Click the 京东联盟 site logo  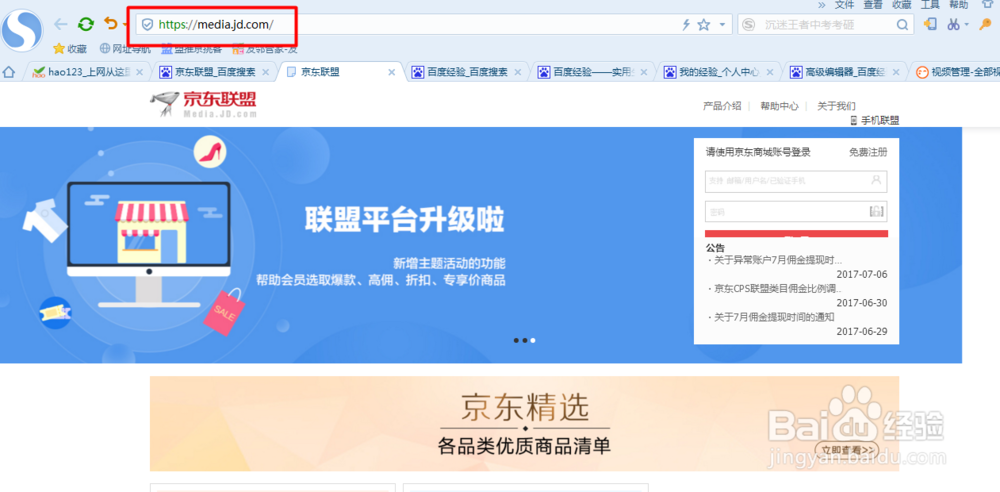coord(204,104)
